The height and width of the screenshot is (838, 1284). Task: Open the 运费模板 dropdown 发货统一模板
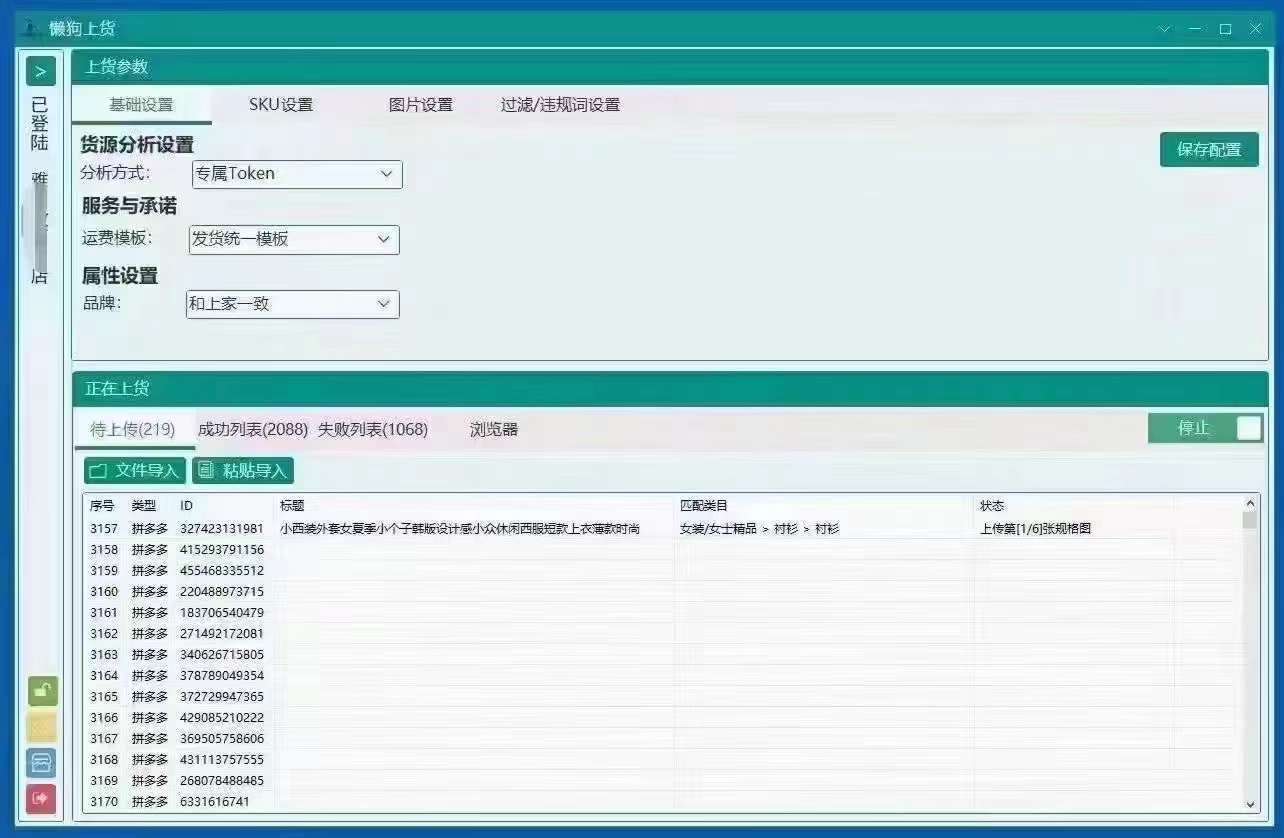(294, 240)
